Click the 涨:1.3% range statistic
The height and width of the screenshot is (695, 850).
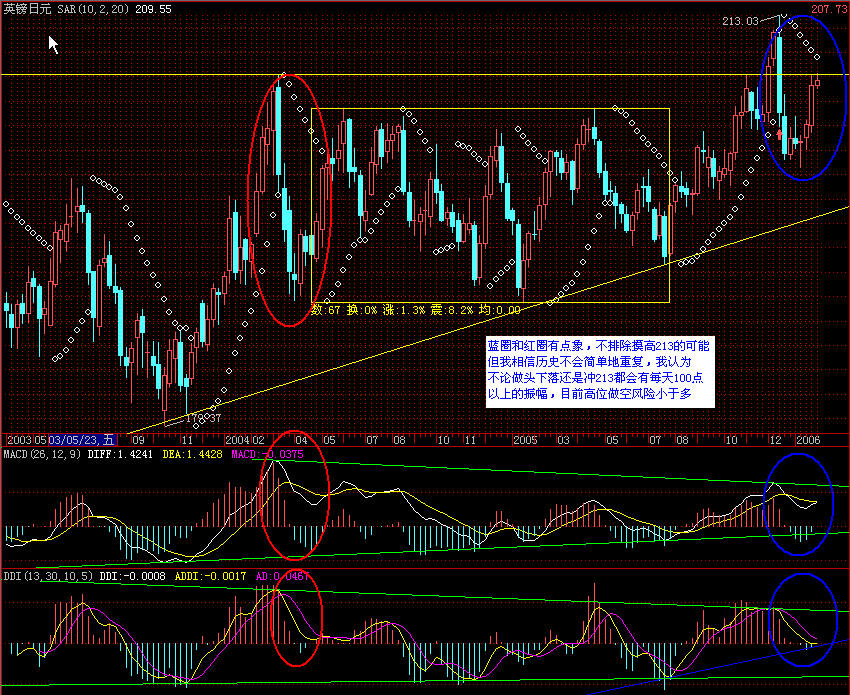click(404, 310)
